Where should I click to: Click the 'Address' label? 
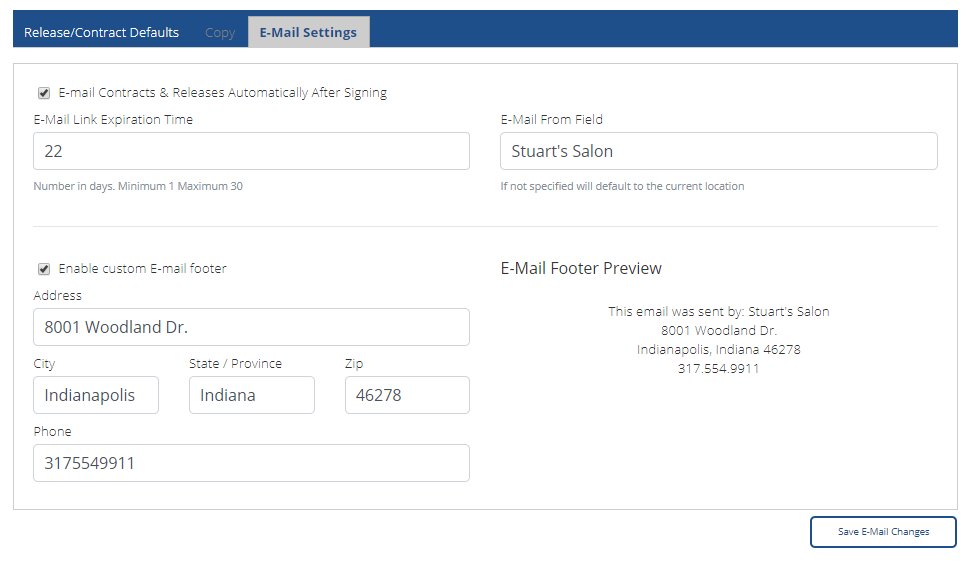pos(58,295)
